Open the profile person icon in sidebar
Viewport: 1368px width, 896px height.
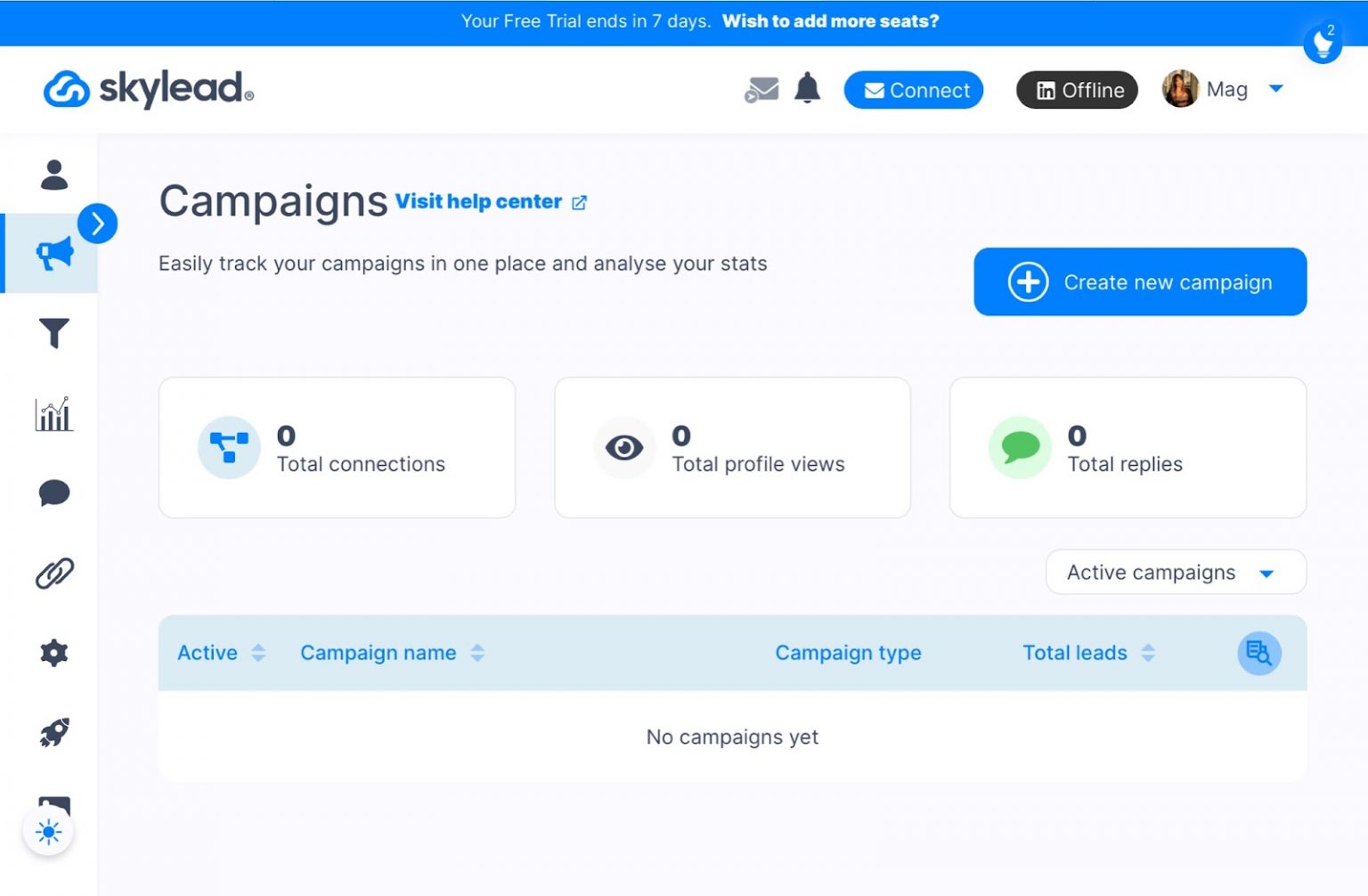pyautogui.click(x=53, y=175)
